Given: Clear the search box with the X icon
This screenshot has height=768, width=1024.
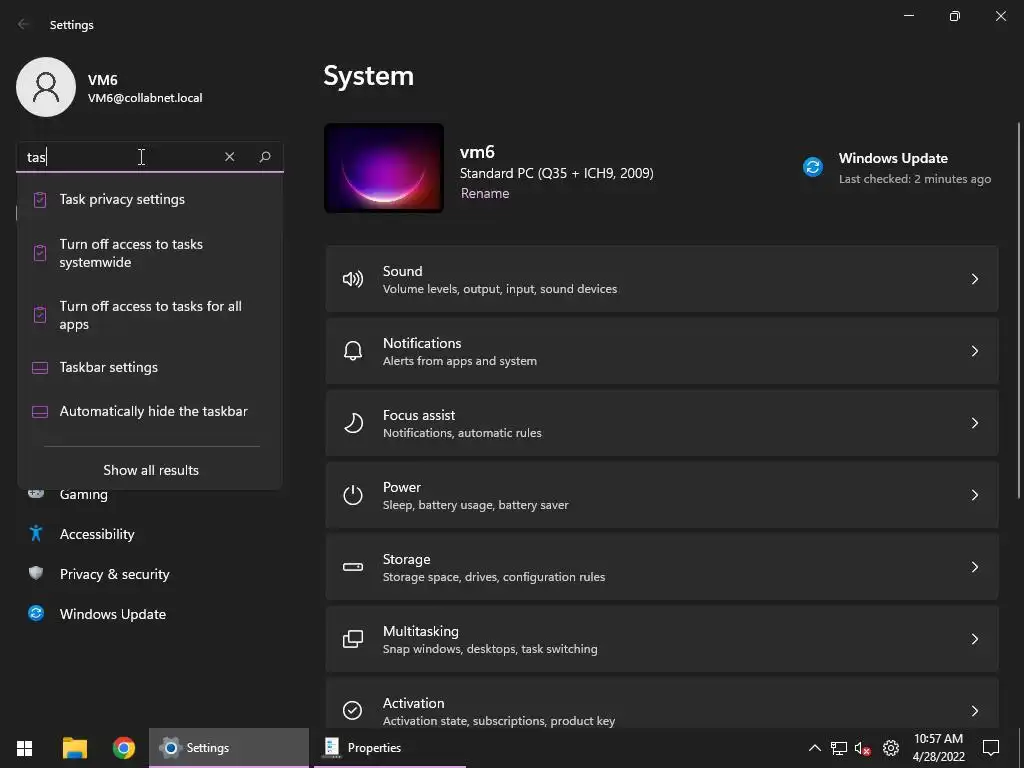Looking at the screenshot, I should click(x=229, y=157).
